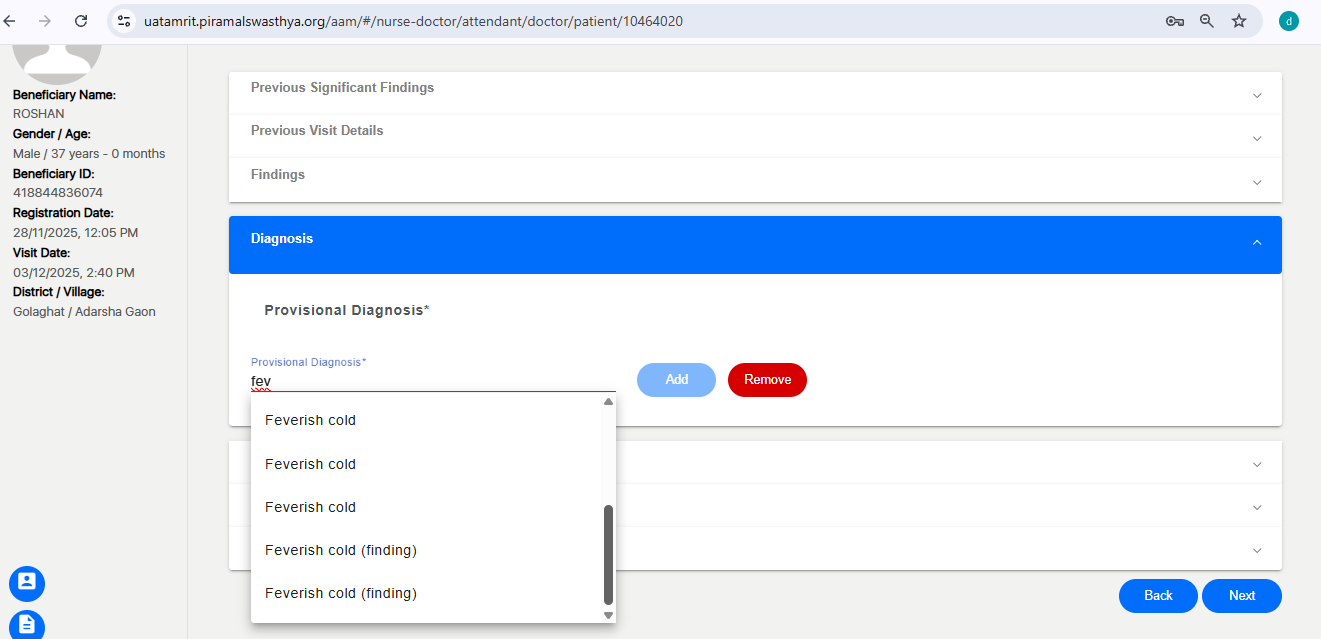Open site information icon in address bar
1321x639 pixels.
coord(124,21)
